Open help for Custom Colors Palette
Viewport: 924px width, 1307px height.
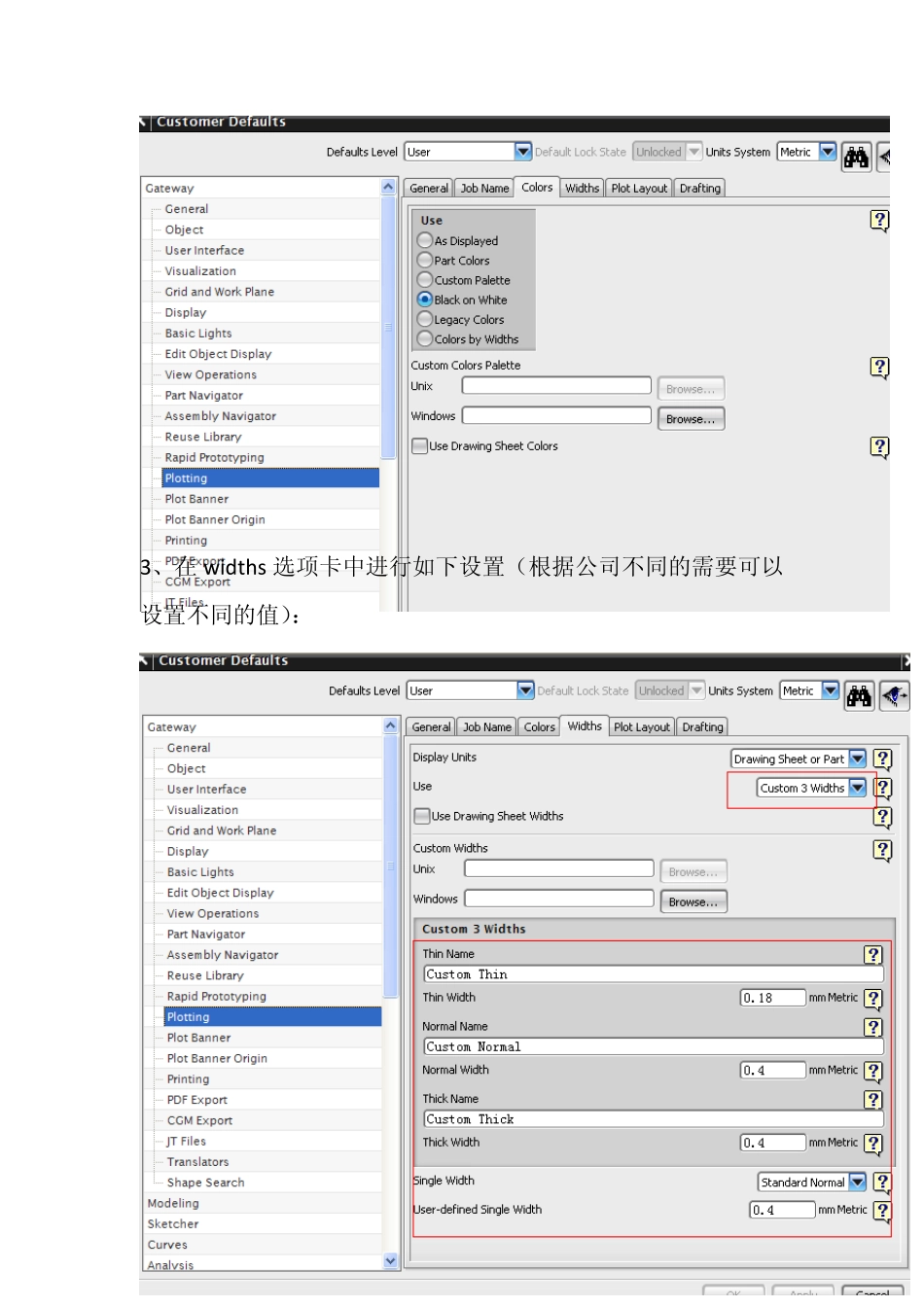tap(879, 368)
